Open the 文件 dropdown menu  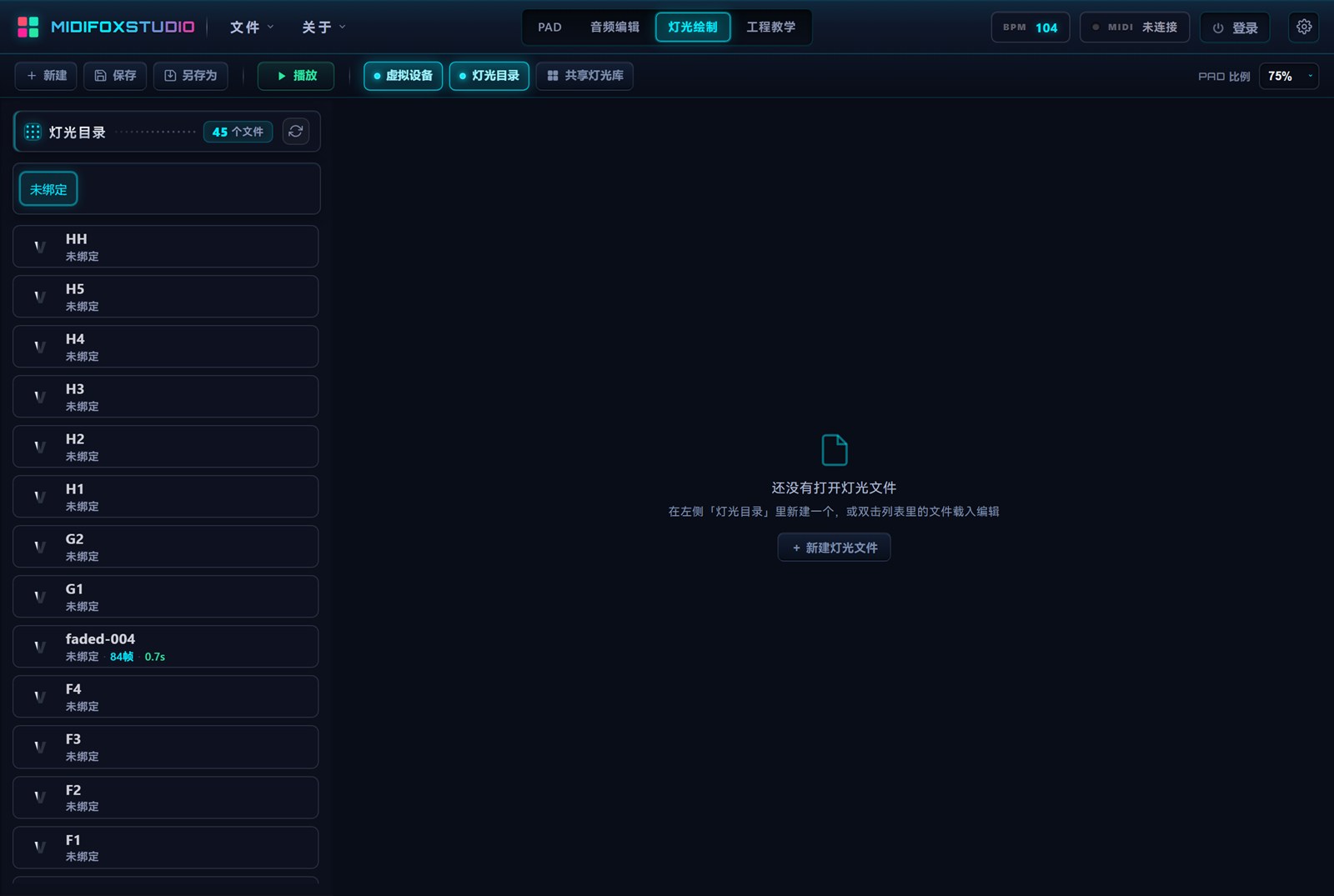click(252, 28)
